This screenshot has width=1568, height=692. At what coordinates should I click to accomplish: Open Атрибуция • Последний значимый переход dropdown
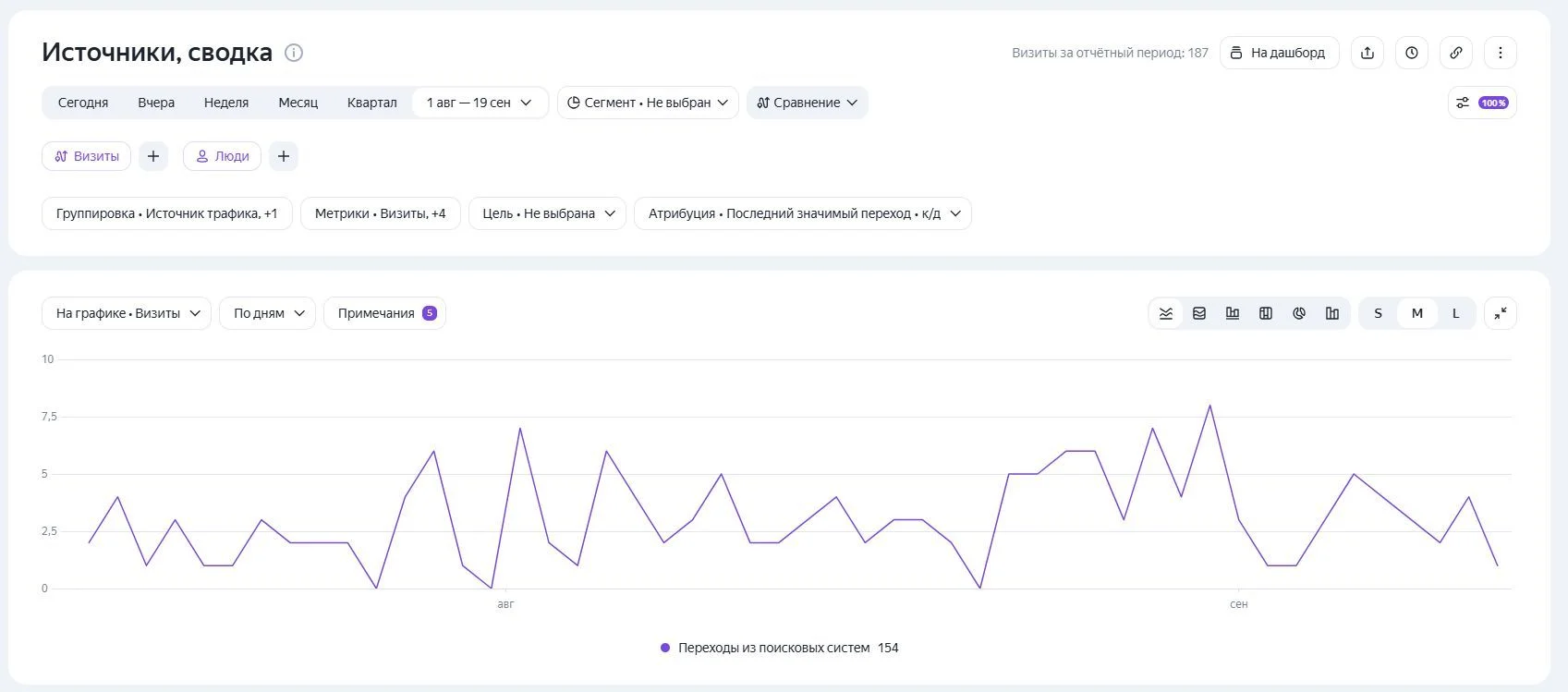click(802, 213)
